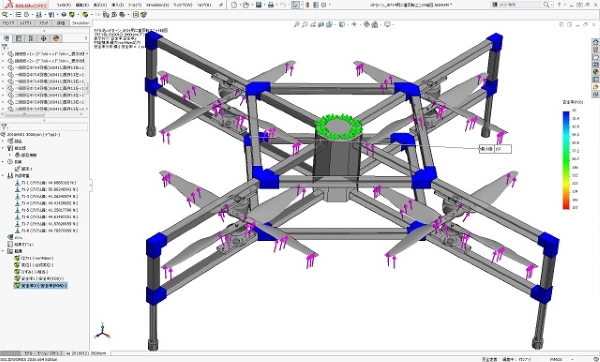This screenshot has height=362, width=600.
Task: Select the highlighted factor of safety result plot
Action: pyautogui.click(x=41, y=285)
